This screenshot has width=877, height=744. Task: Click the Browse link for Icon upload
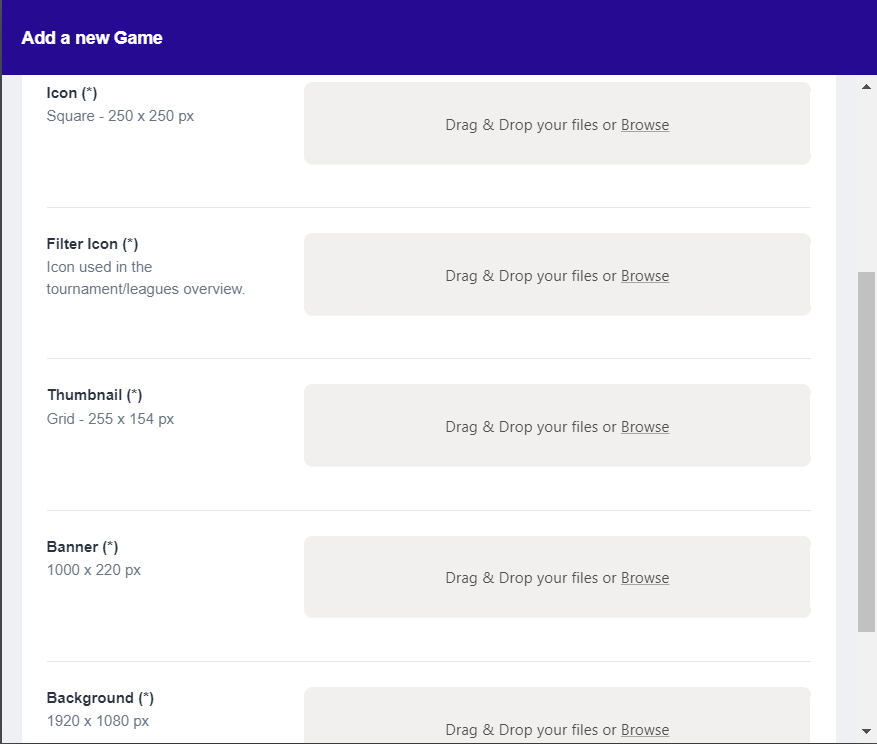[645, 125]
